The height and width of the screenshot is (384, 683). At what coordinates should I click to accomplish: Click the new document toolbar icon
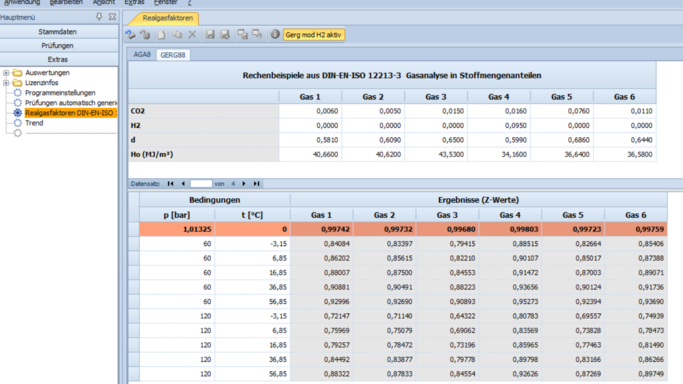(162, 35)
